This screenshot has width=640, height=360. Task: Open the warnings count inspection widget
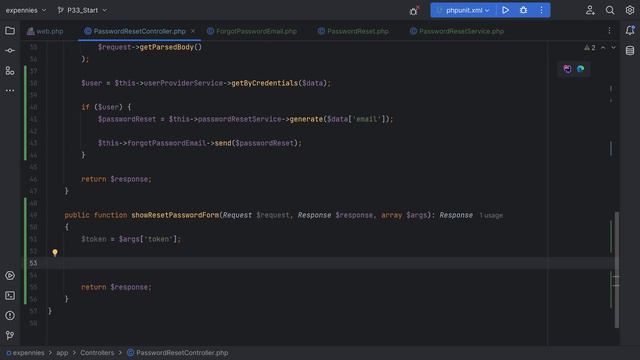589,48
